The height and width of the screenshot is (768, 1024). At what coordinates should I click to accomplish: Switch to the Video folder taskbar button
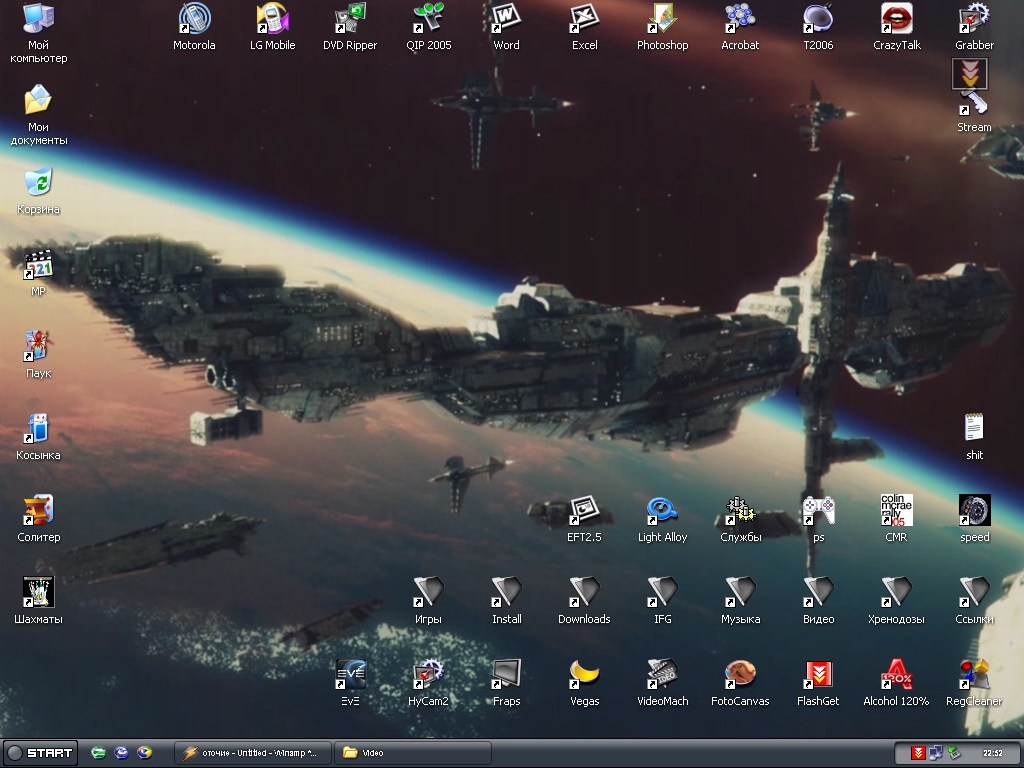(x=412, y=753)
